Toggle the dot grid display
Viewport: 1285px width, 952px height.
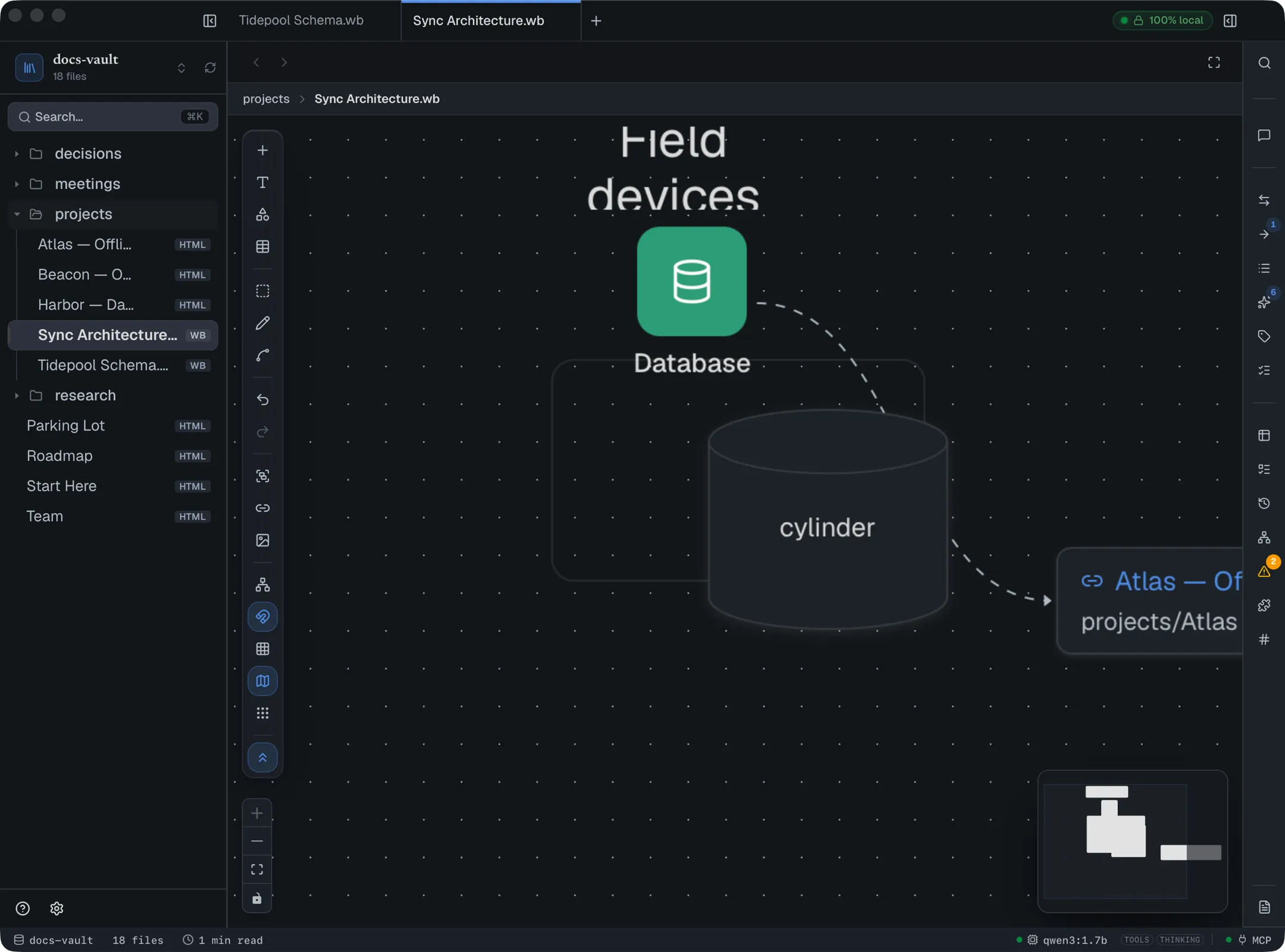click(x=262, y=713)
